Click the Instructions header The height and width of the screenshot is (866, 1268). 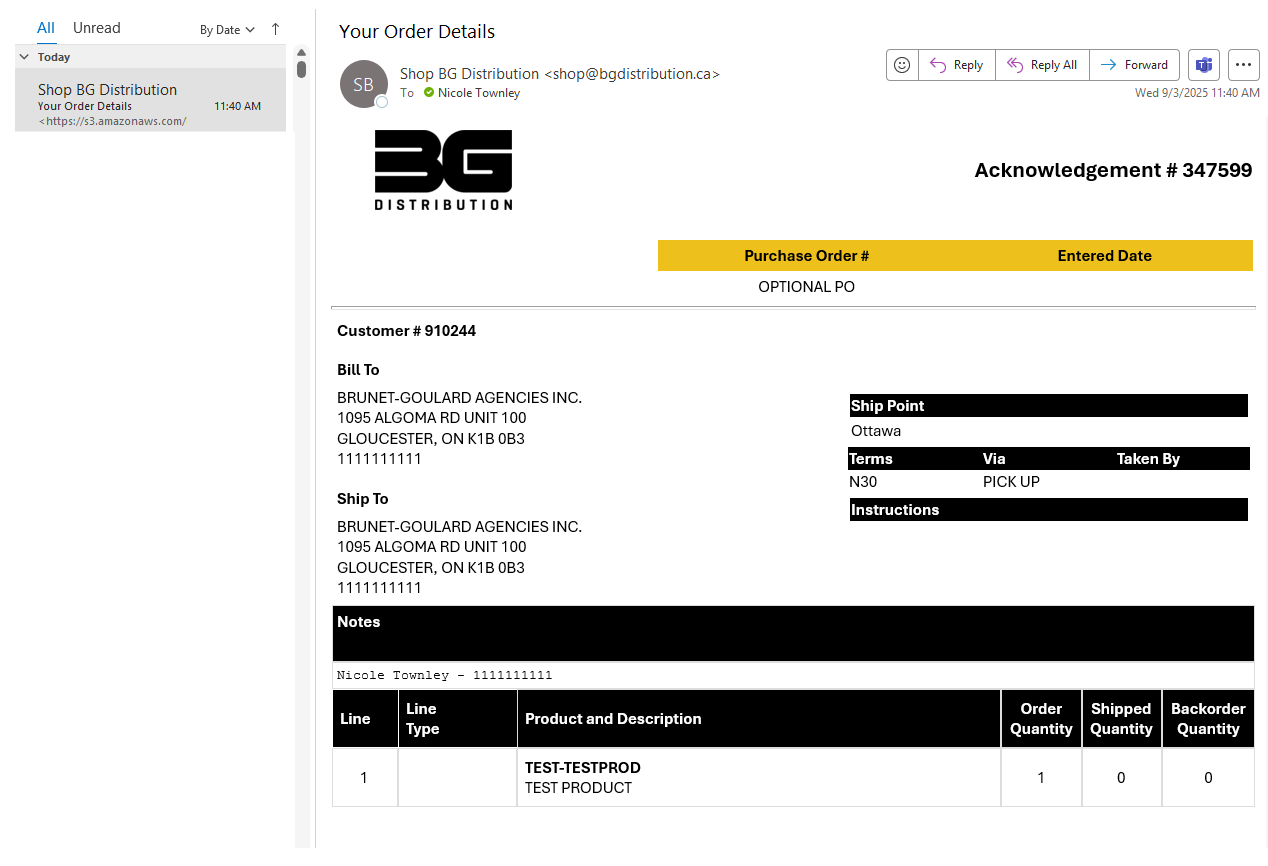pos(1048,510)
